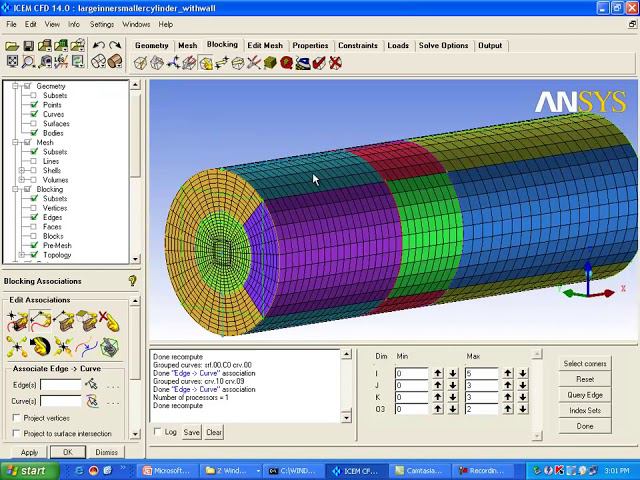Increase the I Max index arrow
Image resolution: width=640 pixels, height=480 pixels.
point(508,373)
